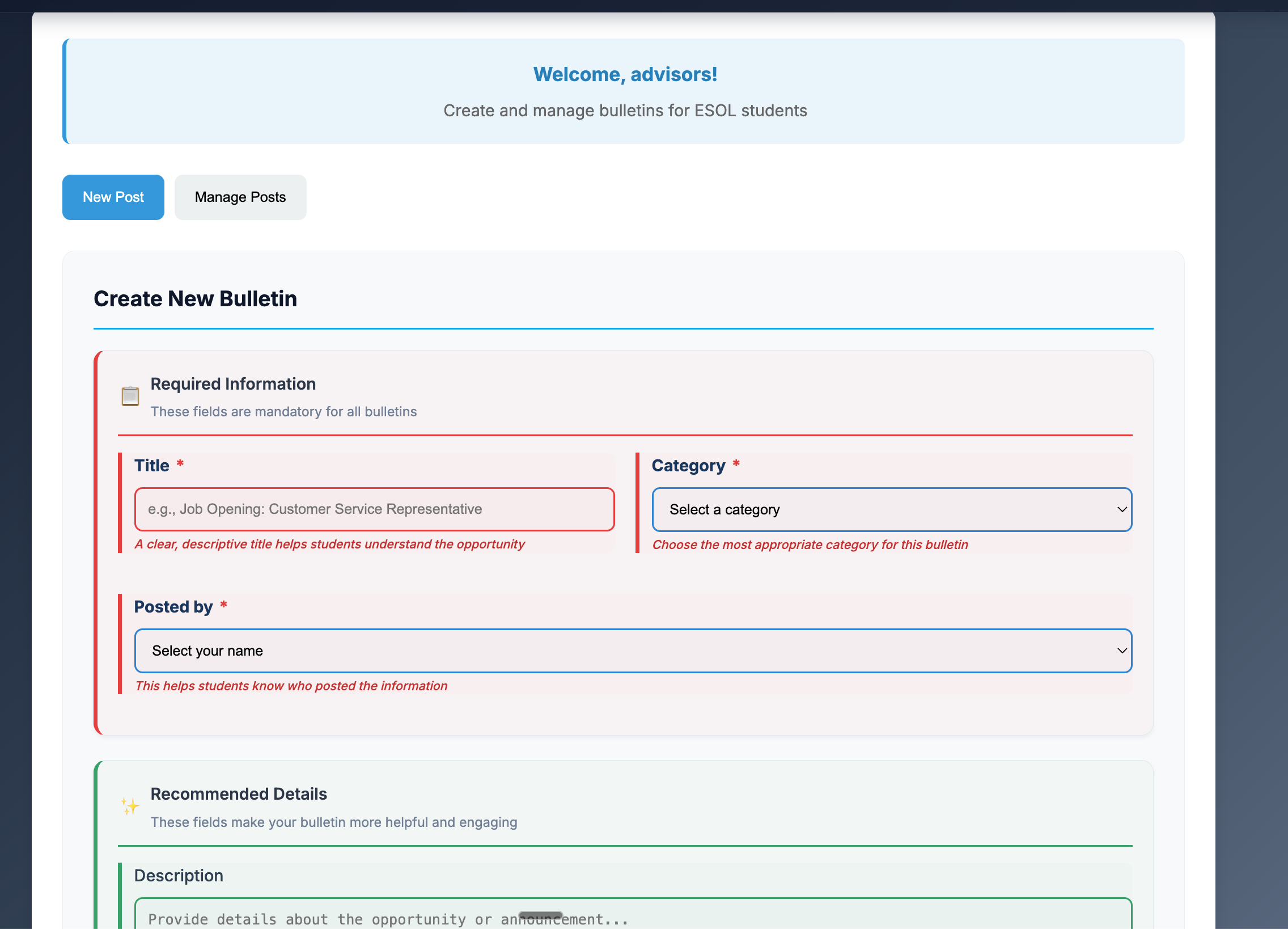Screen dimensions: 1288x929
Task: Click the Posted by field label
Action: [173, 606]
